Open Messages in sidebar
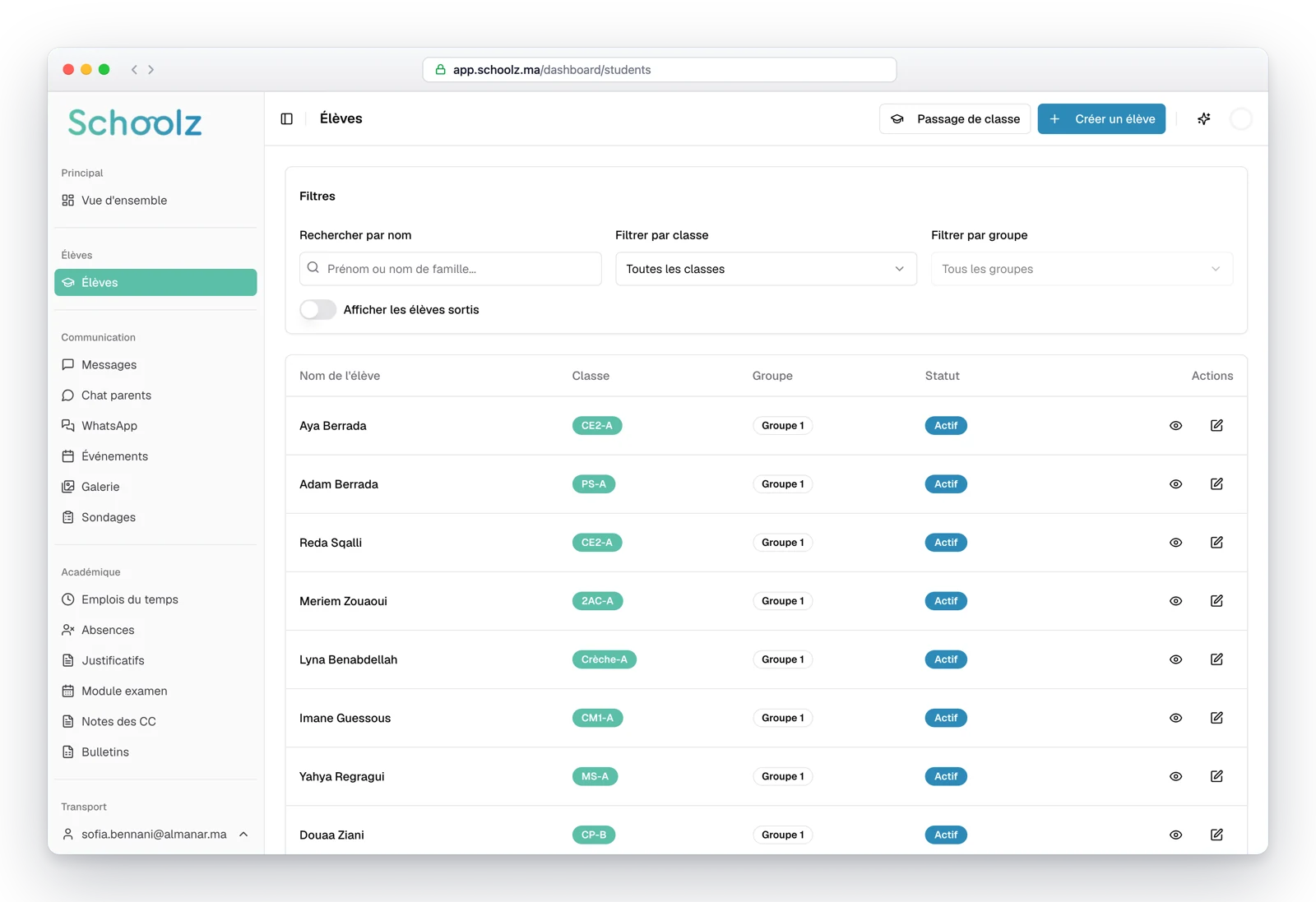 pyautogui.click(x=155, y=364)
